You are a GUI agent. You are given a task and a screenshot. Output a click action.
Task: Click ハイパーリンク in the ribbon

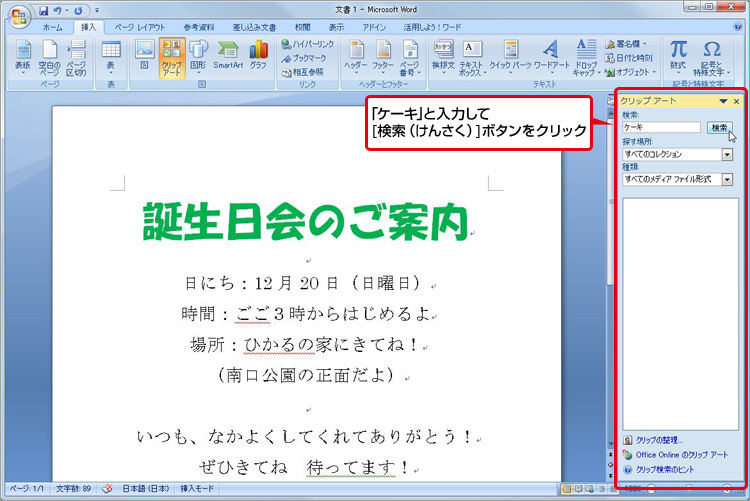coord(307,44)
